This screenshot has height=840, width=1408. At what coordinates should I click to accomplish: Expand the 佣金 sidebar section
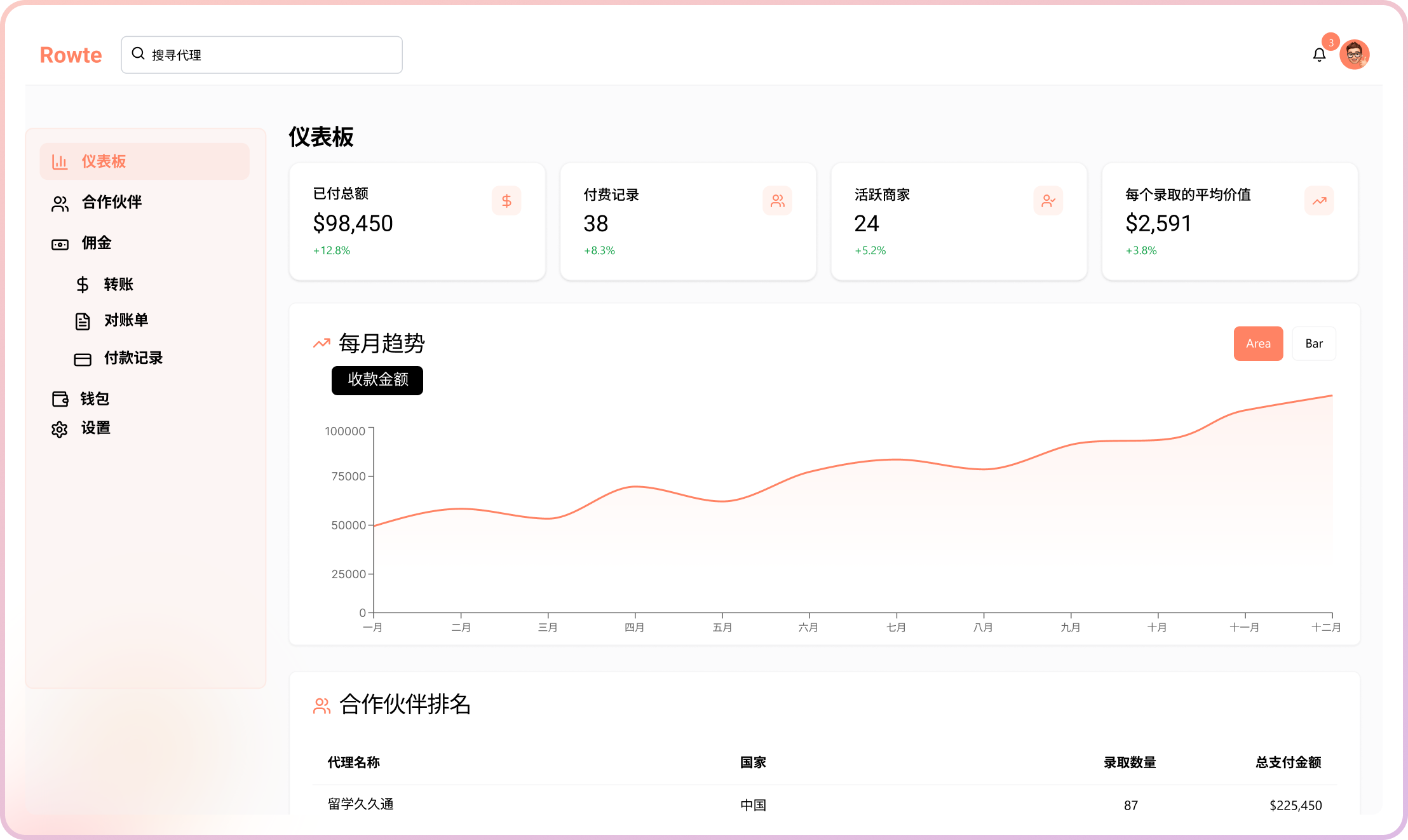click(97, 243)
